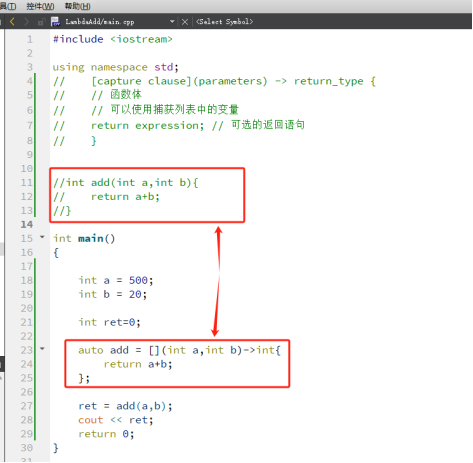
Task: Collapse the lambda block at line 23
Action: tap(42, 349)
